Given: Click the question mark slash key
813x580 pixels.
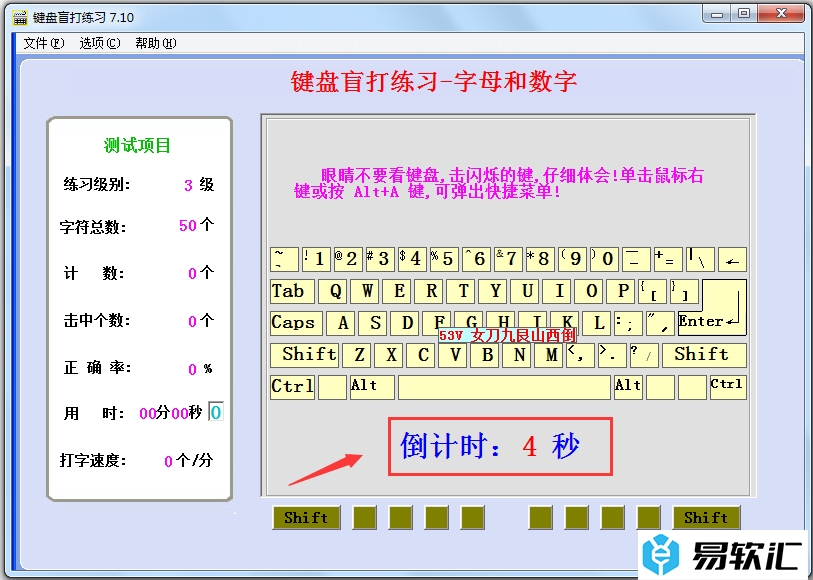Looking at the screenshot, I should (x=644, y=355).
